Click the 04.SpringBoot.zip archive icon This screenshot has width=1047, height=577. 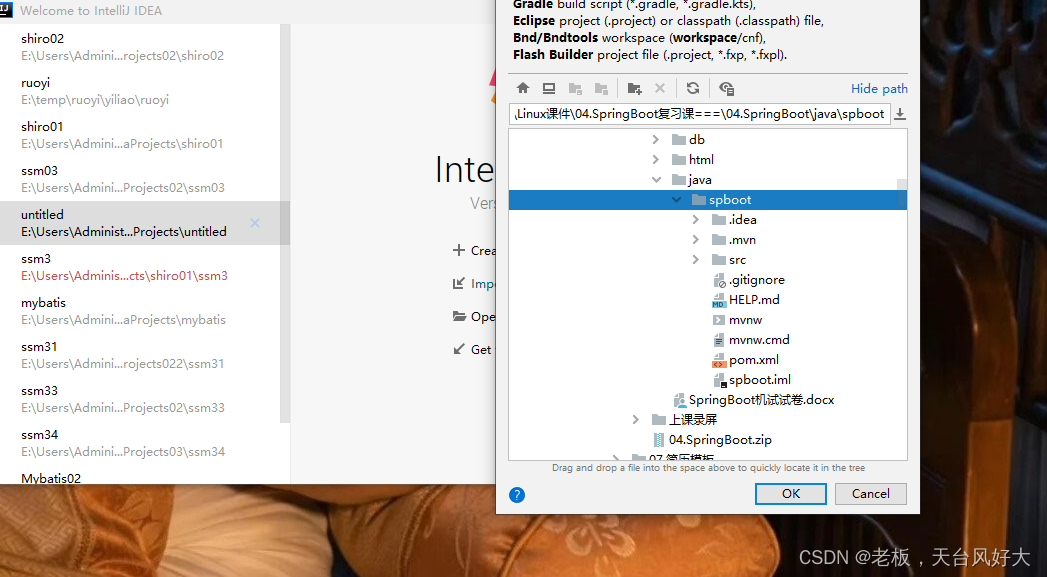coord(659,439)
